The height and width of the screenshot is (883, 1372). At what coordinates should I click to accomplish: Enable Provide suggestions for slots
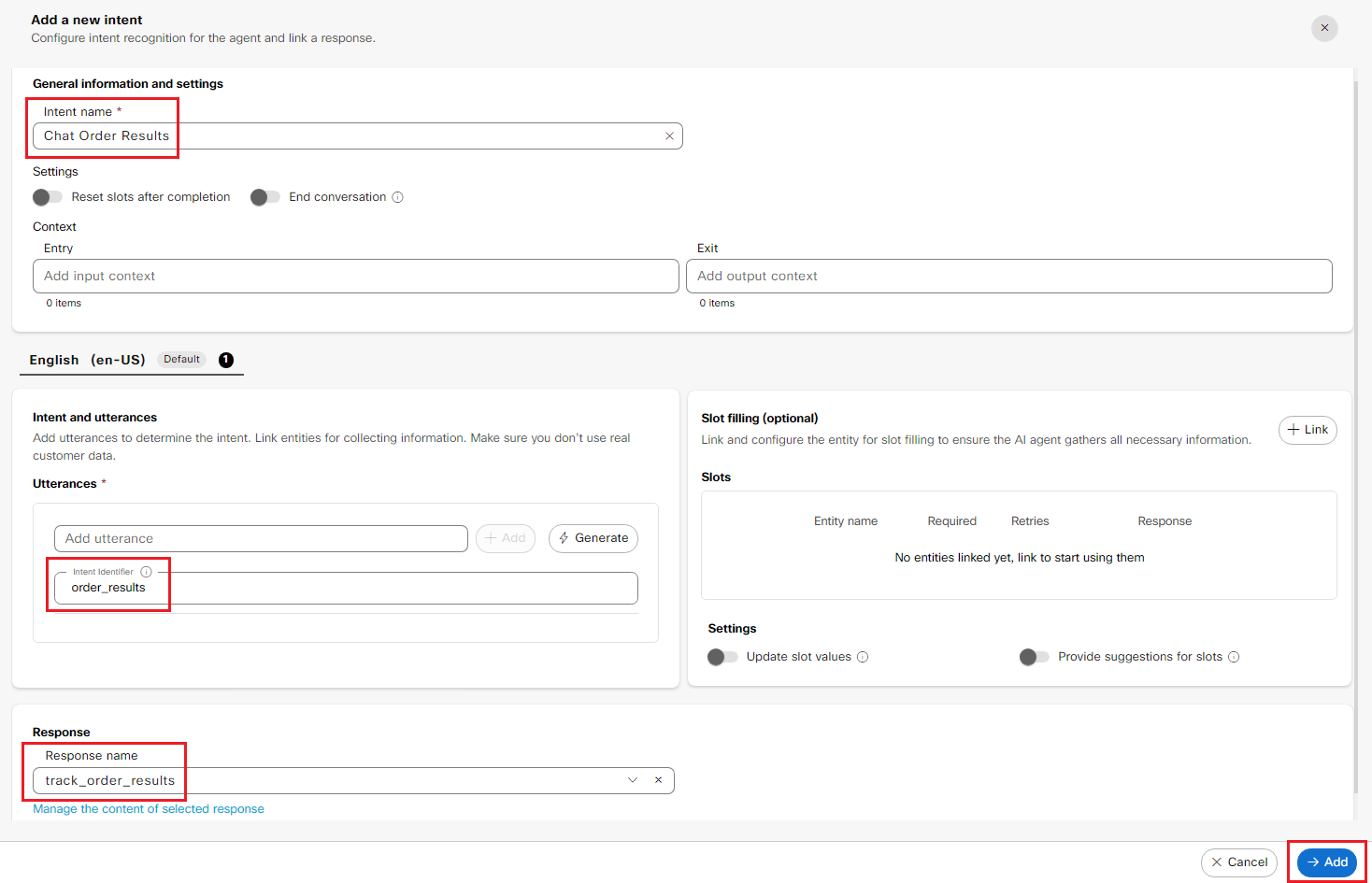pos(1034,657)
